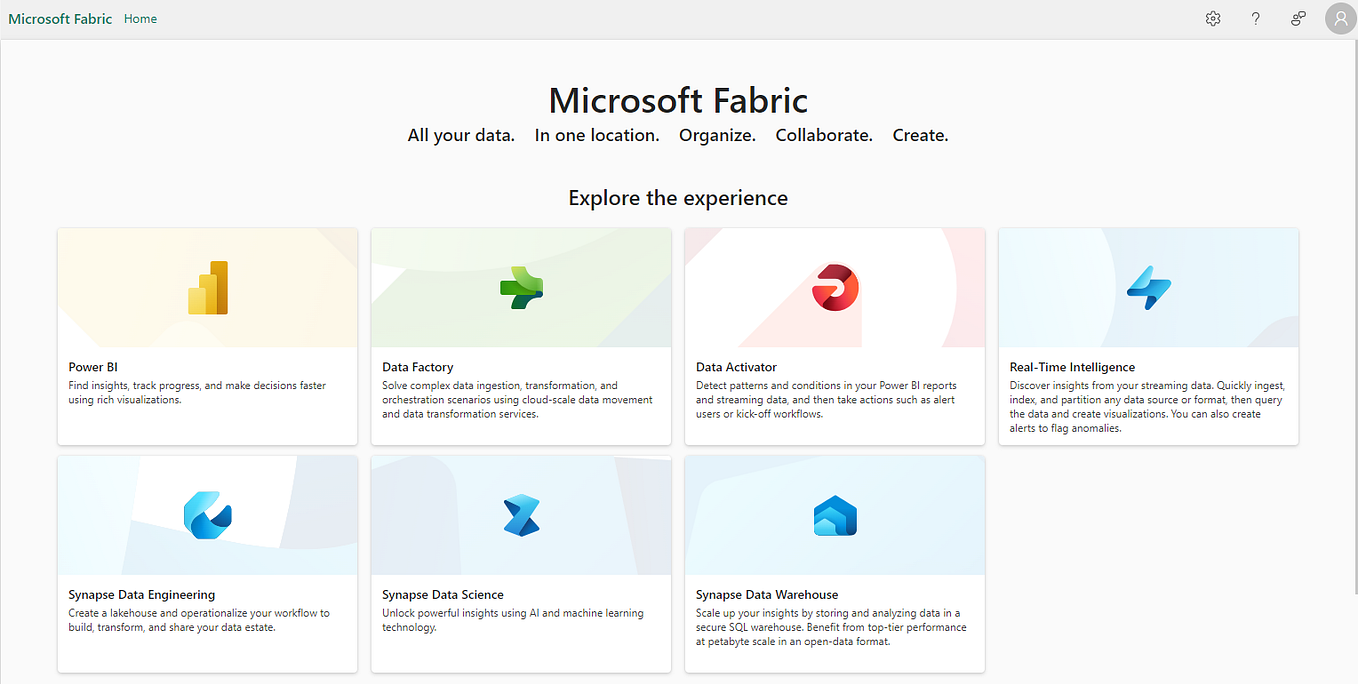The height and width of the screenshot is (684, 1358).
Task: Click the 'Collaborate.' tagline word
Action: 824,135
